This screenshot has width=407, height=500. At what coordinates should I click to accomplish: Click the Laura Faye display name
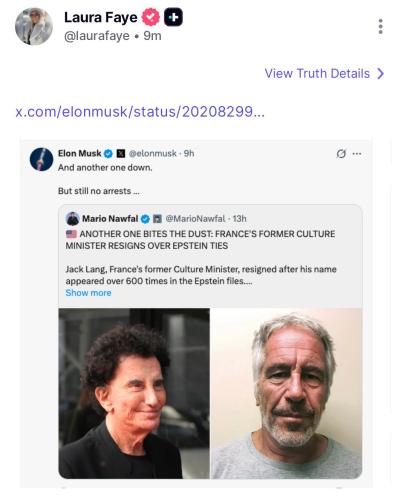101,17
